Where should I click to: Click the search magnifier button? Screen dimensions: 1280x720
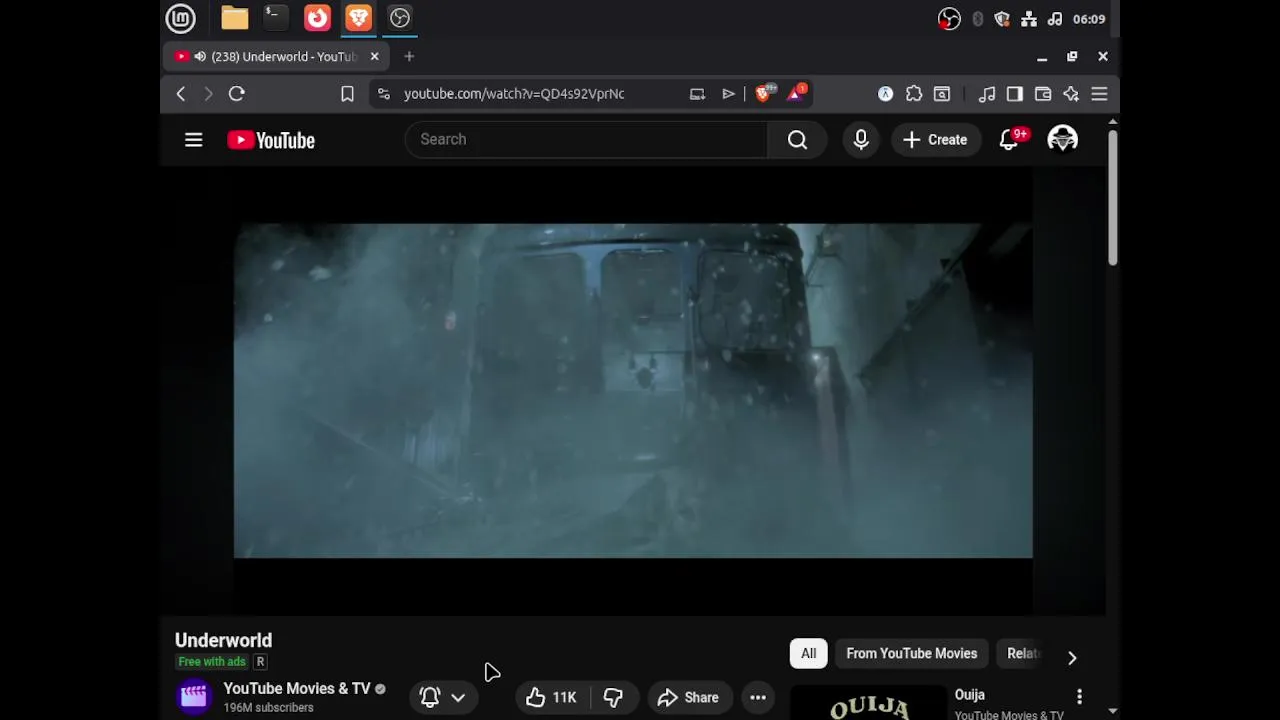point(797,140)
